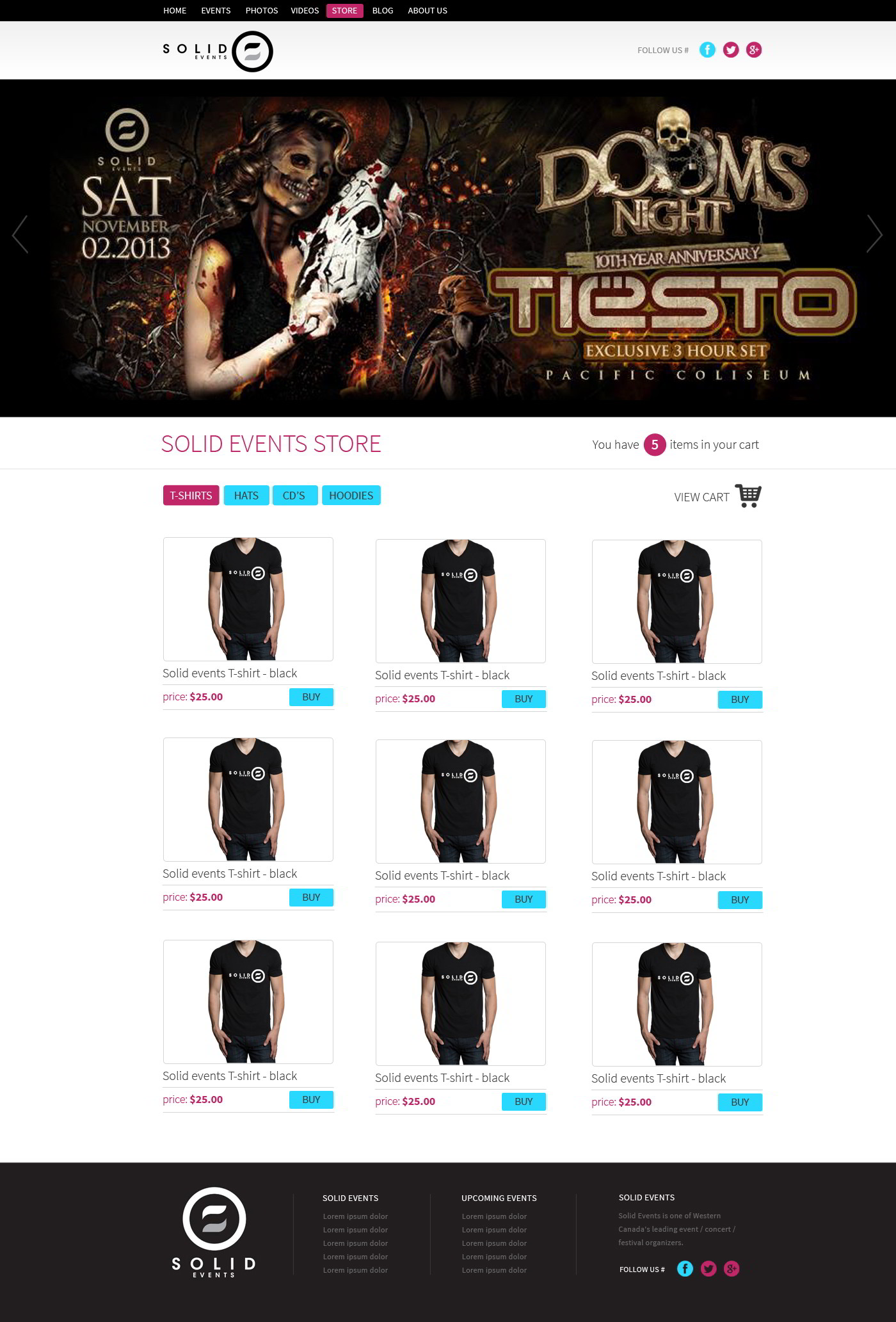
Task: Select the HATS category tab
Action: coord(246,496)
